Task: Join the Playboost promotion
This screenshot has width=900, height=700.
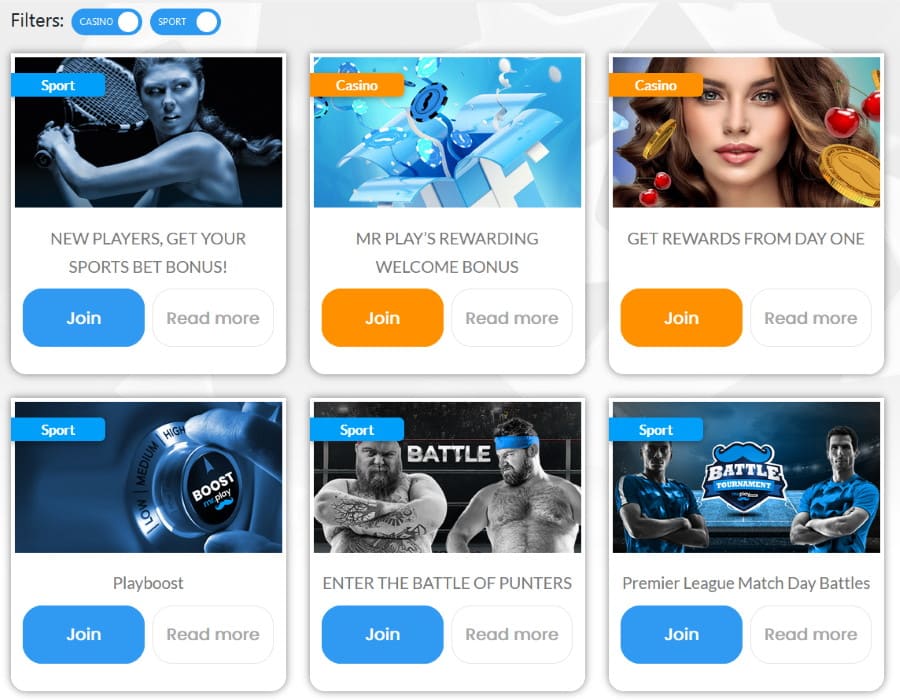Action: (x=84, y=635)
